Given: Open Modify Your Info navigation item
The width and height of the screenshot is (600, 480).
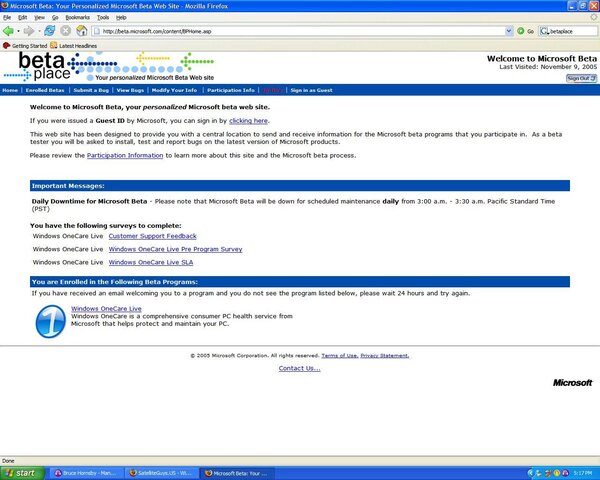Looking at the screenshot, I should point(174,90).
